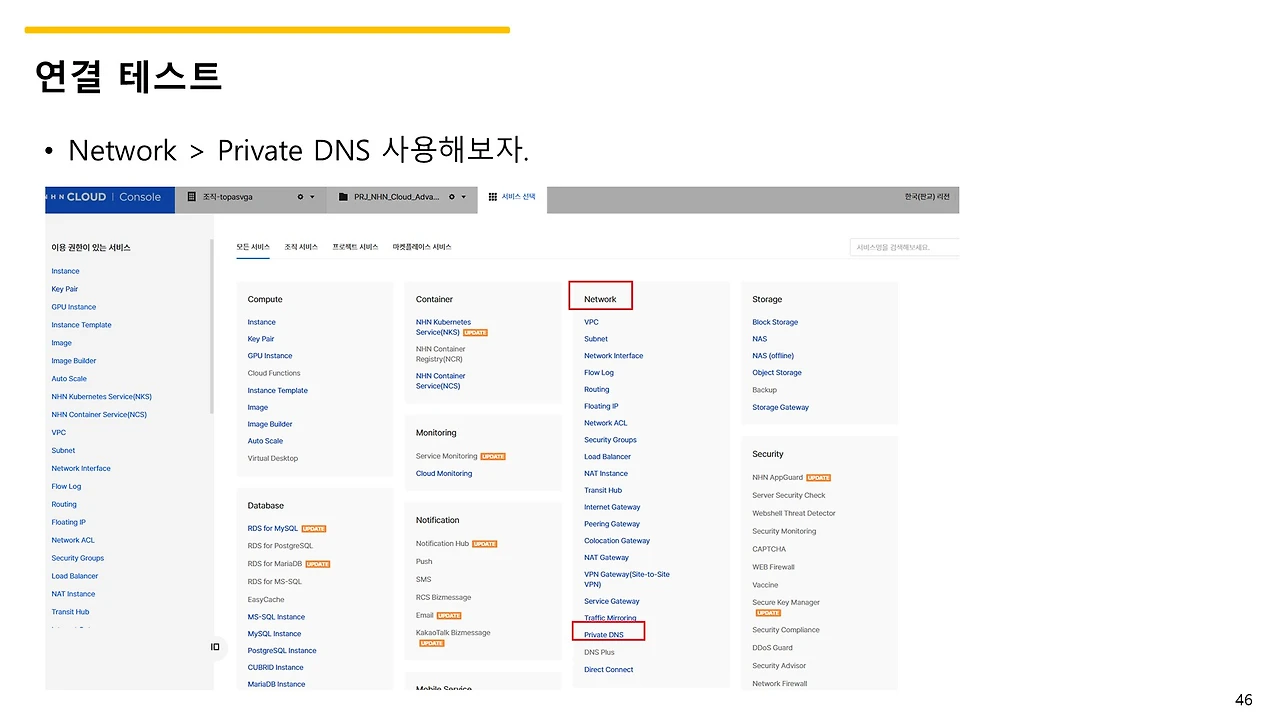Open Cloud Functions under Compute
1280x720 pixels.
click(274, 373)
